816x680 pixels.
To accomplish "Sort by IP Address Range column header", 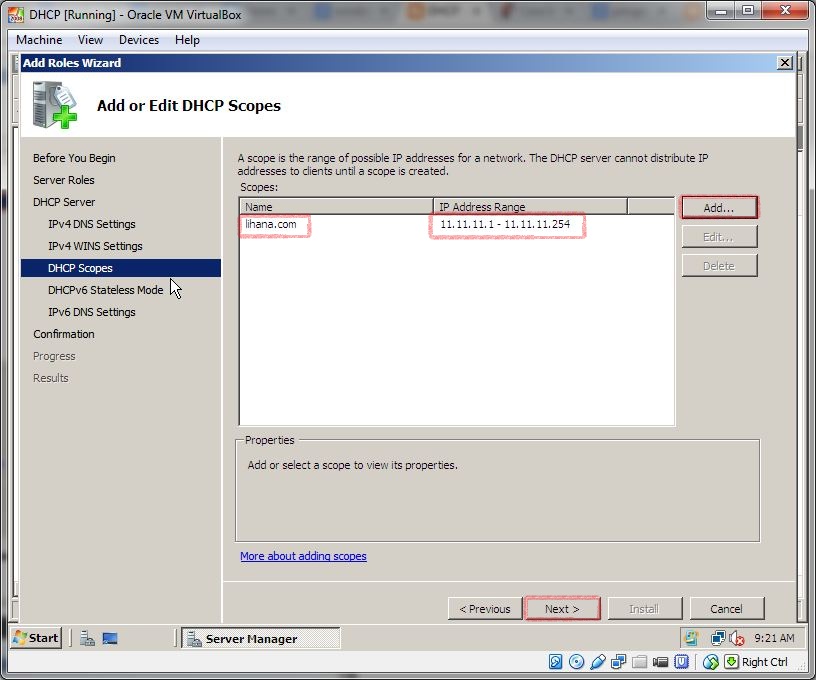I will tap(530, 207).
